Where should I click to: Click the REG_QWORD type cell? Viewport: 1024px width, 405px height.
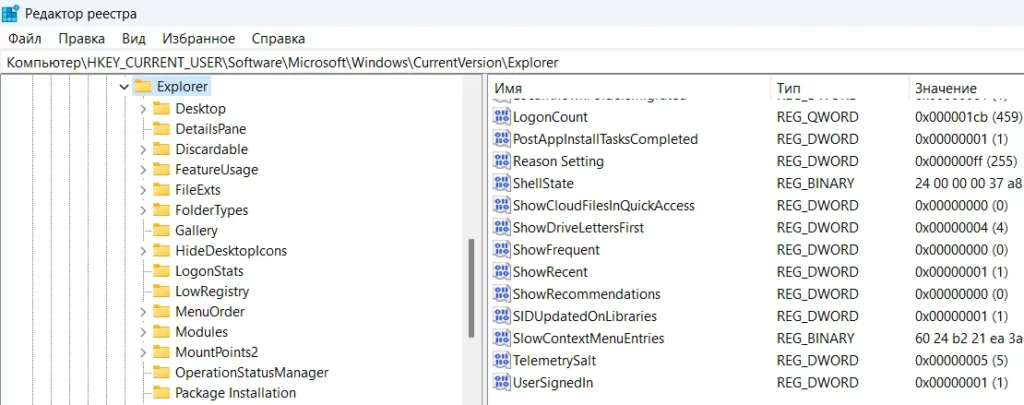tap(818, 117)
